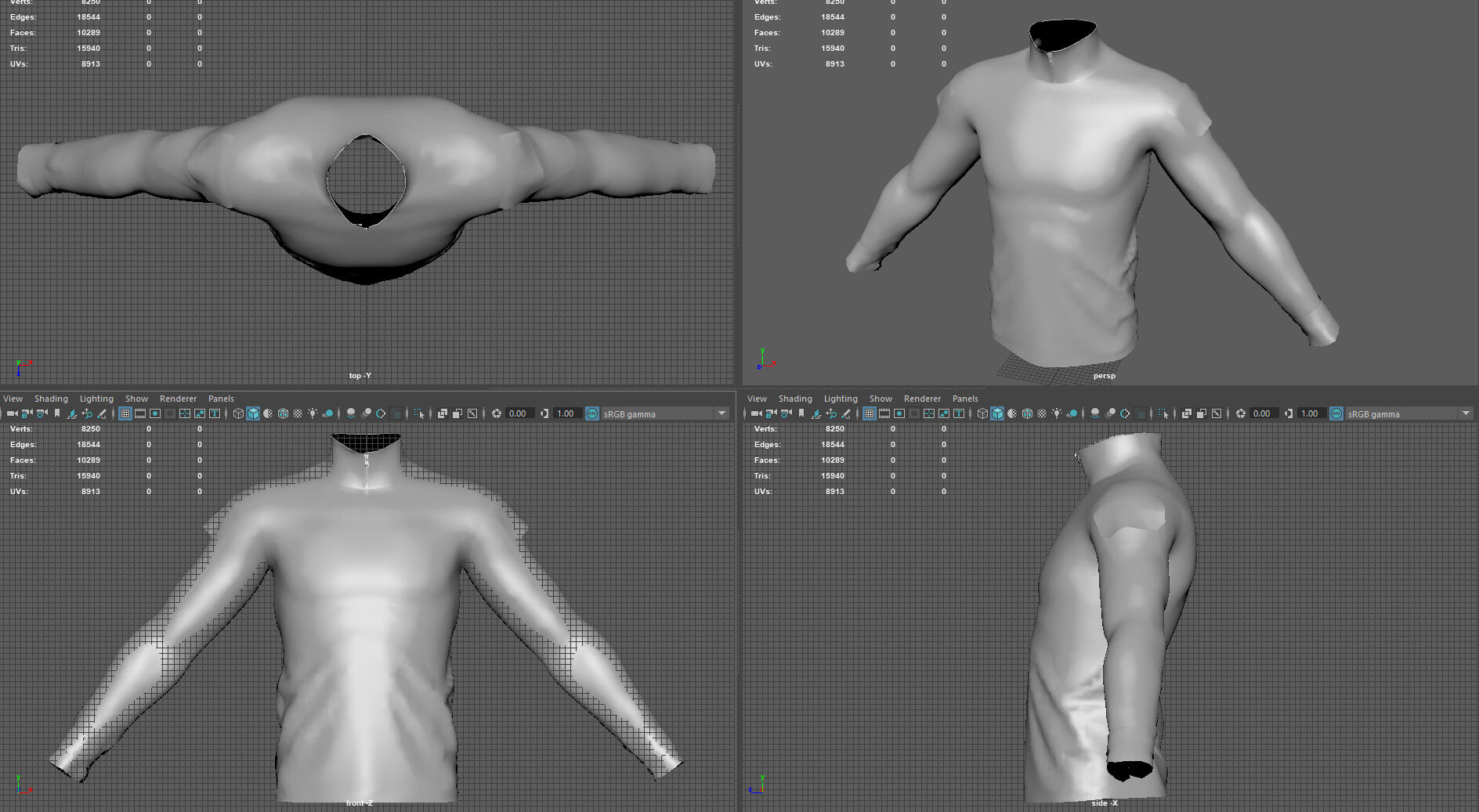Toggle view transform button beside side view sRGB gamma
The image size is (1479, 812).
pyautogui.click(x=1336, y=413)
